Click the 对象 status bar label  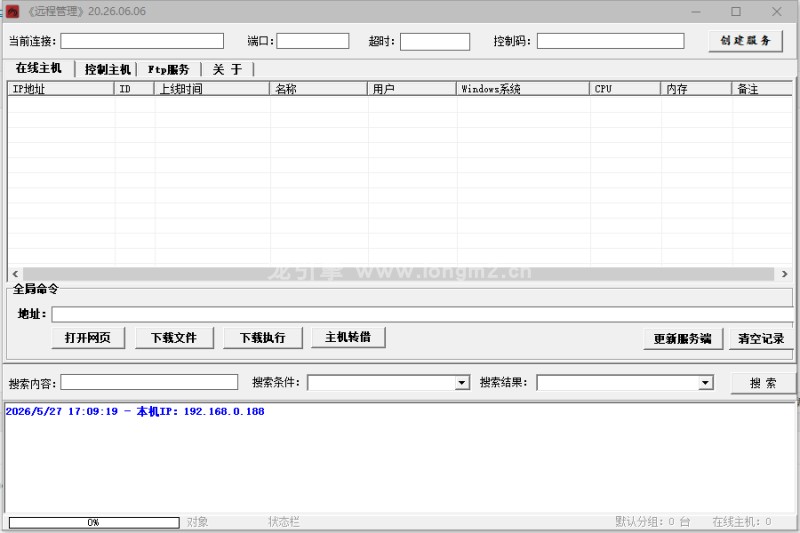point(197,522)
